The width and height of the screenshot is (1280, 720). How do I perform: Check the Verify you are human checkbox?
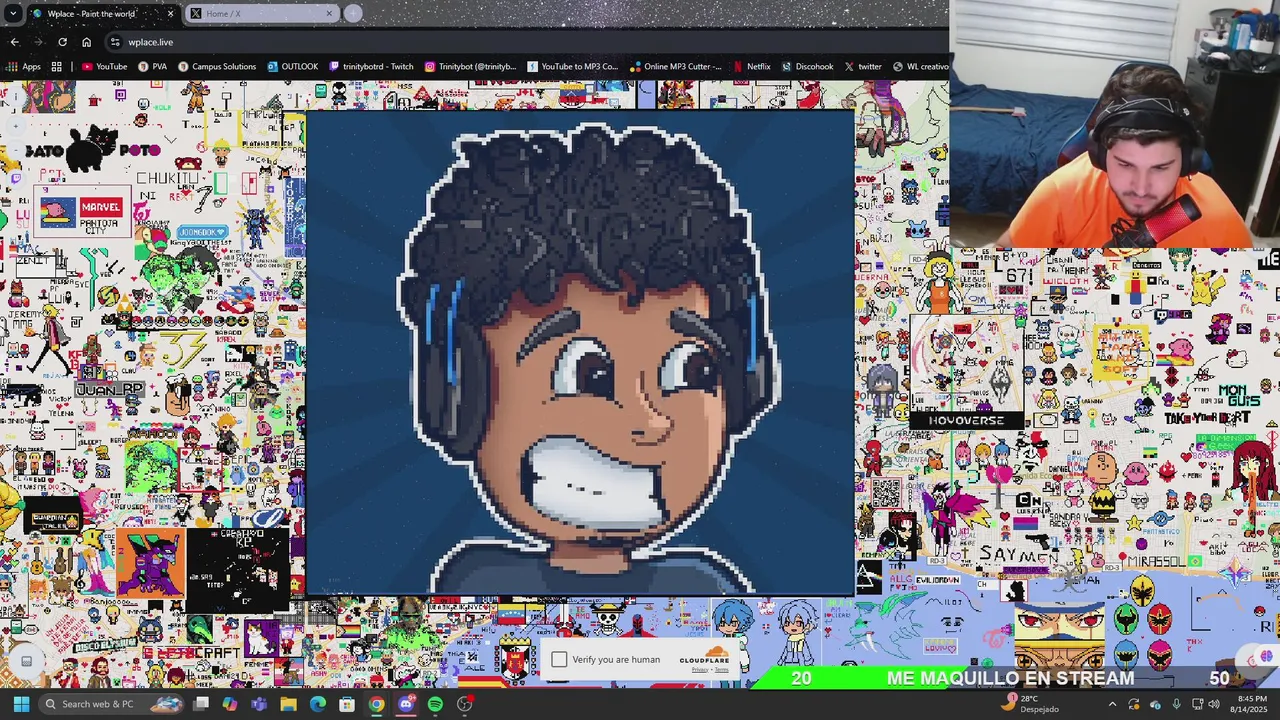point(559,660)
